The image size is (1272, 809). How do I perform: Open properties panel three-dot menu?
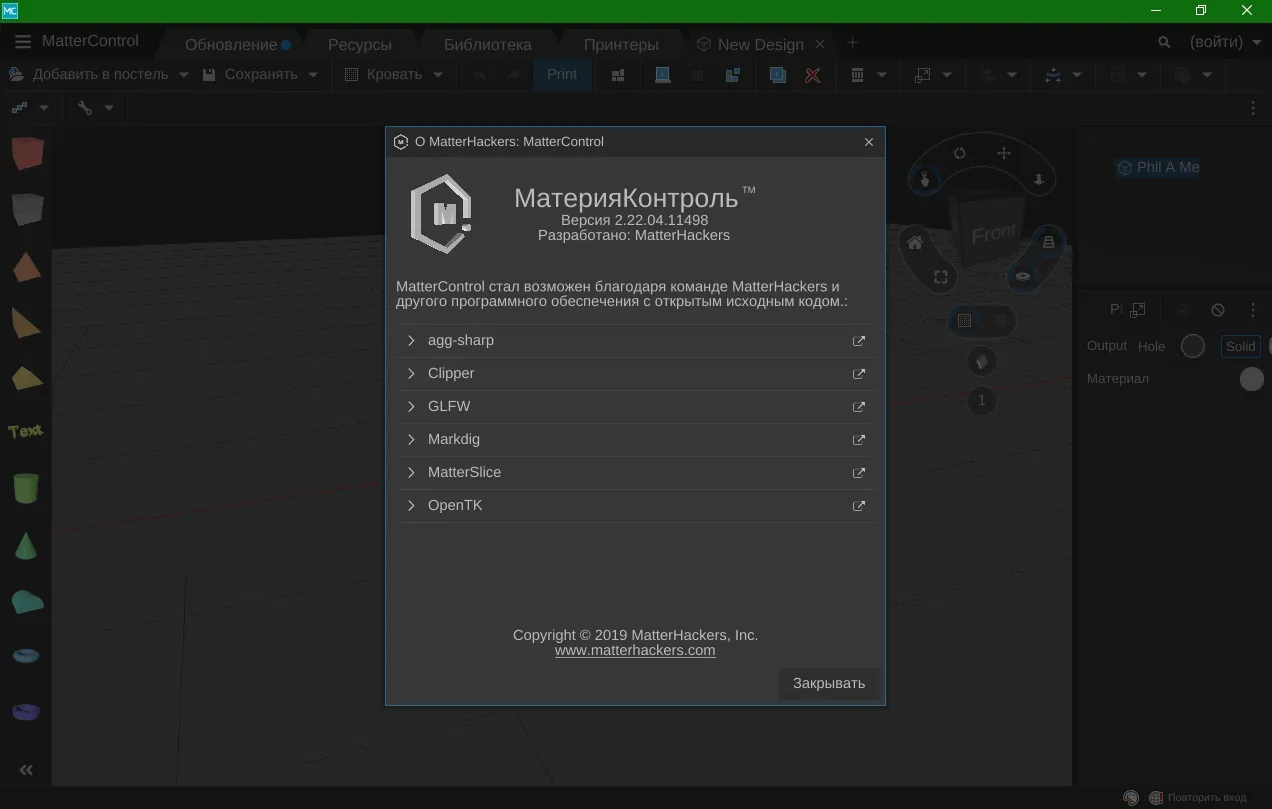pos(1253,310)
